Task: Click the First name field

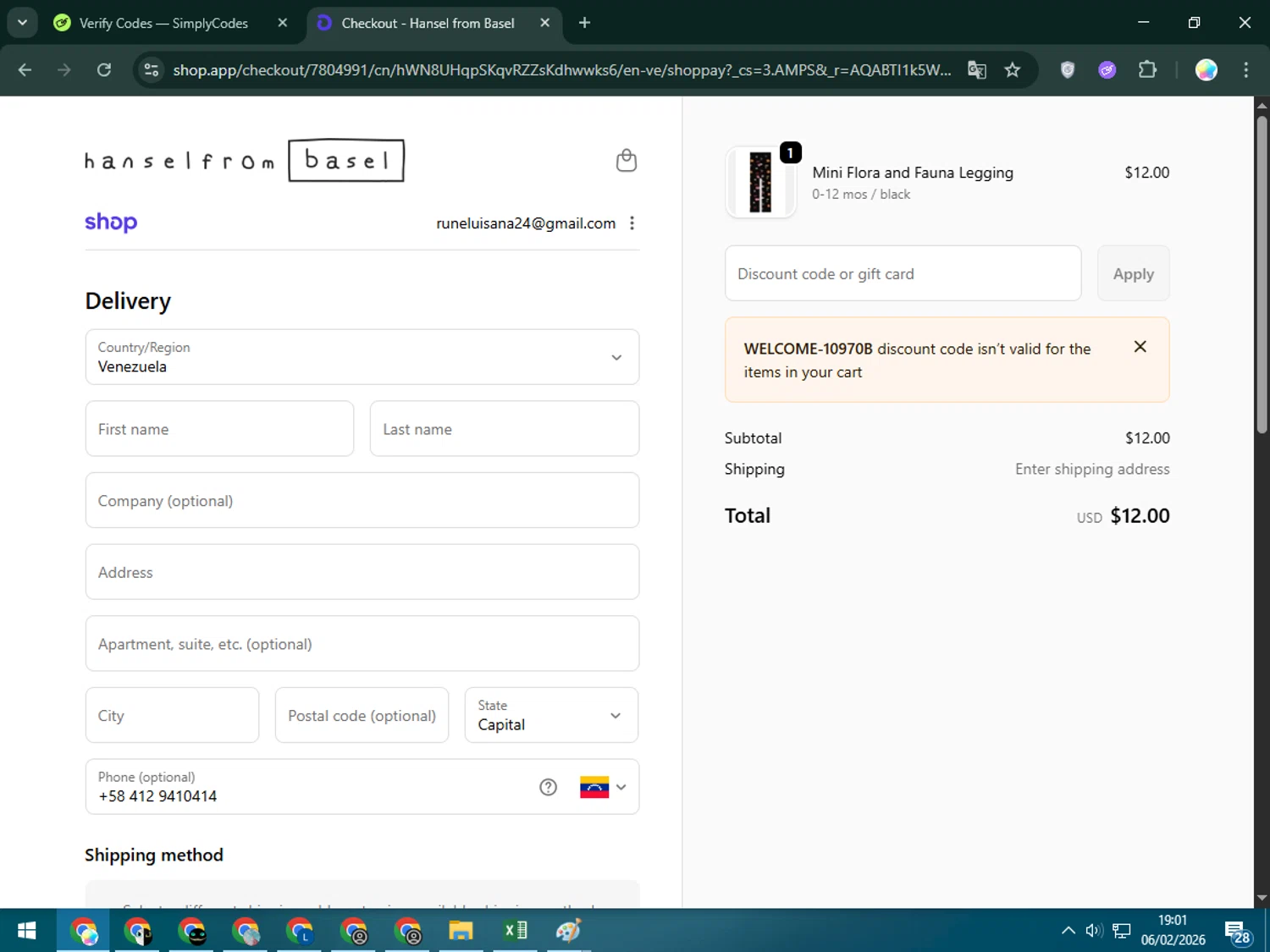Action: click(x=219, y=429)
